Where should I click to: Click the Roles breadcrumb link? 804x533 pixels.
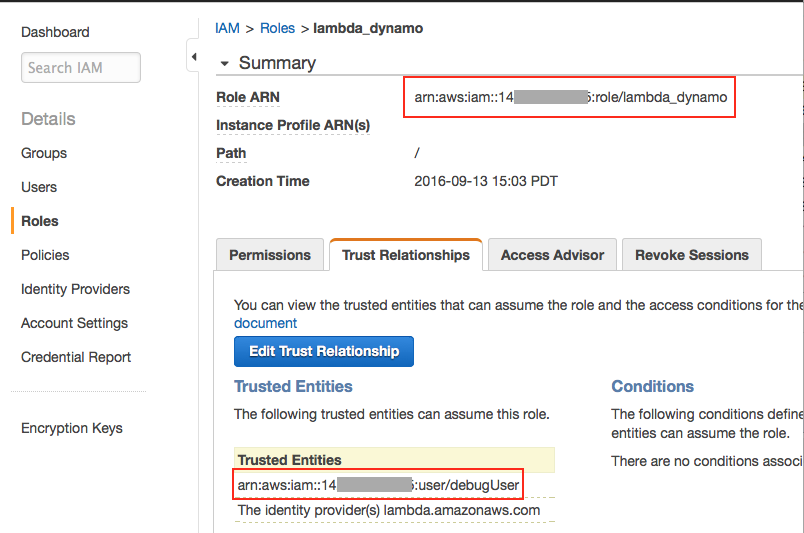pyautogui.click(x=277, y=28)
